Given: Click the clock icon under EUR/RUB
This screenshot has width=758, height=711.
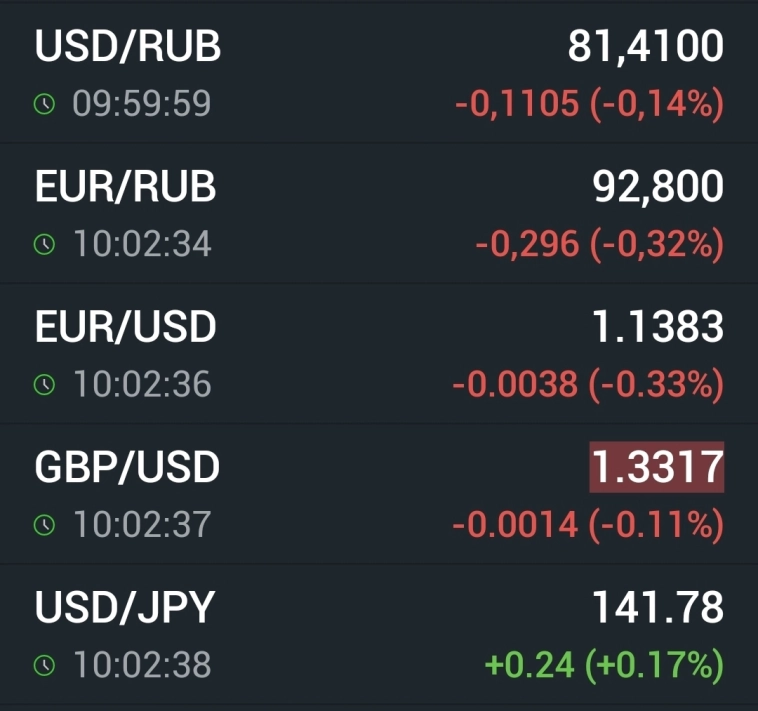Looking at the screenshot, I should [44, 244].
